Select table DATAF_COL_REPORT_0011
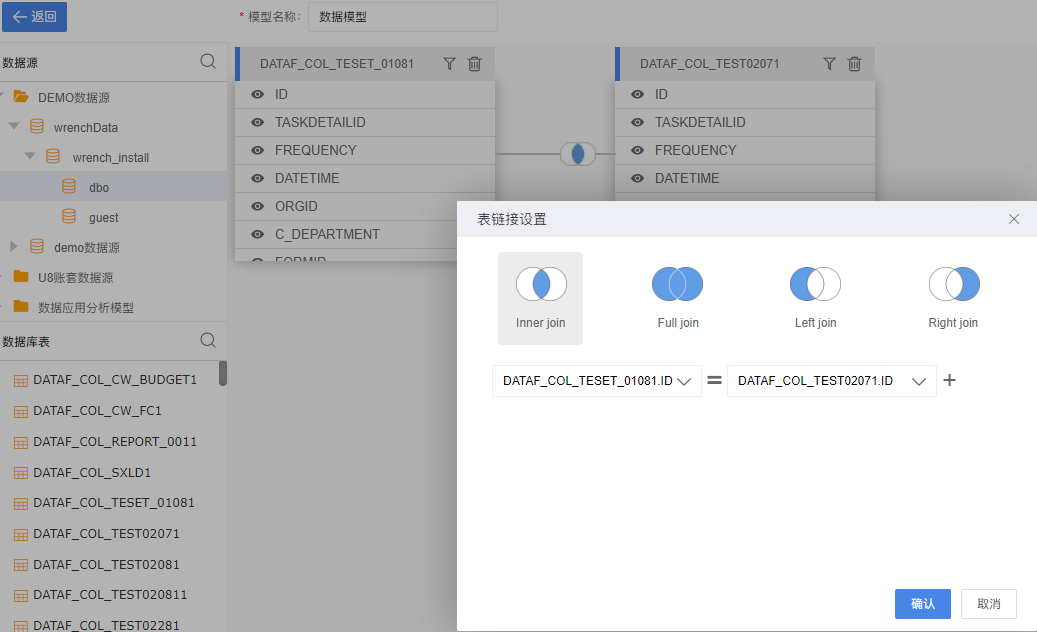 [x=113, y=442]
